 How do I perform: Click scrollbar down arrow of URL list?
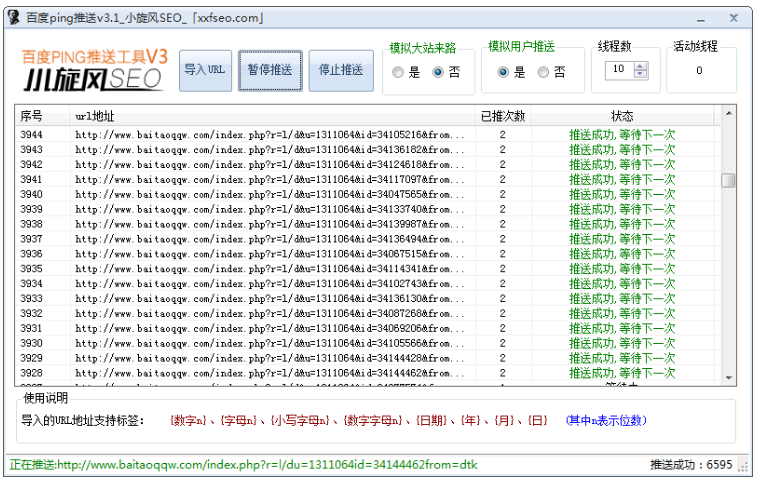(729, 378)
